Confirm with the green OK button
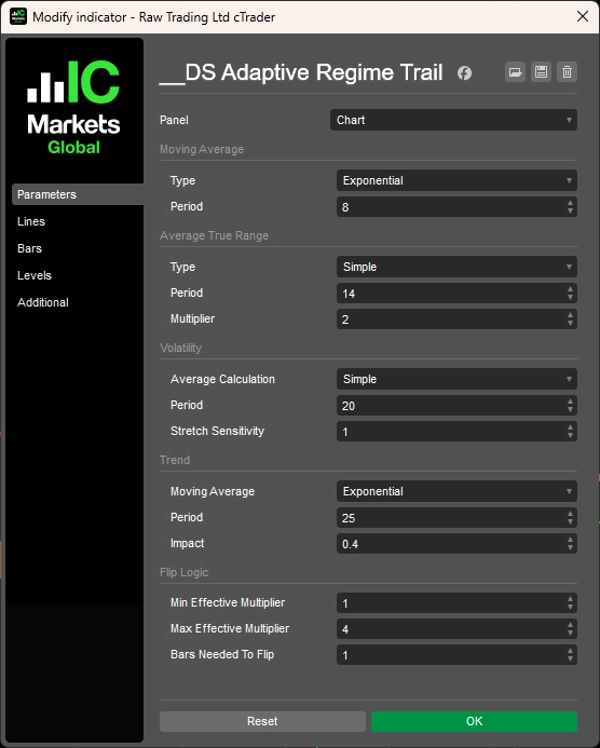 tap(474, 721)
